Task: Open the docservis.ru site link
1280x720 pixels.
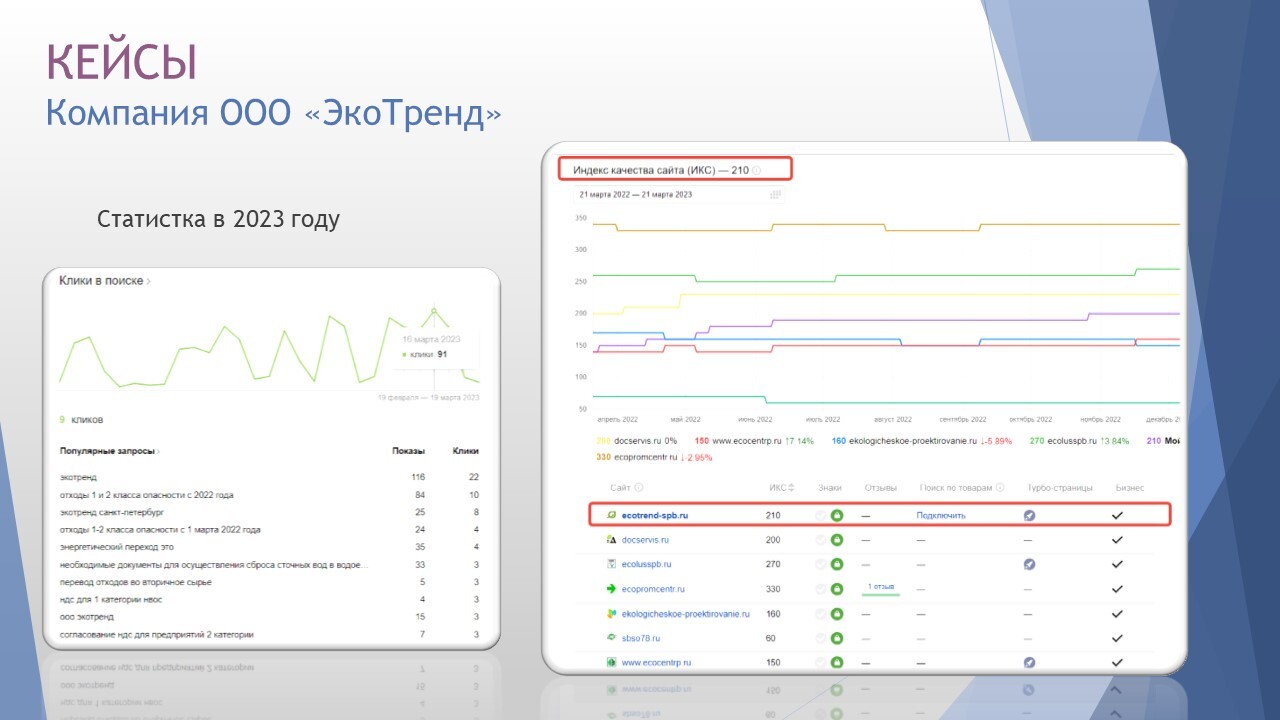Action: (x=645, y=540)
